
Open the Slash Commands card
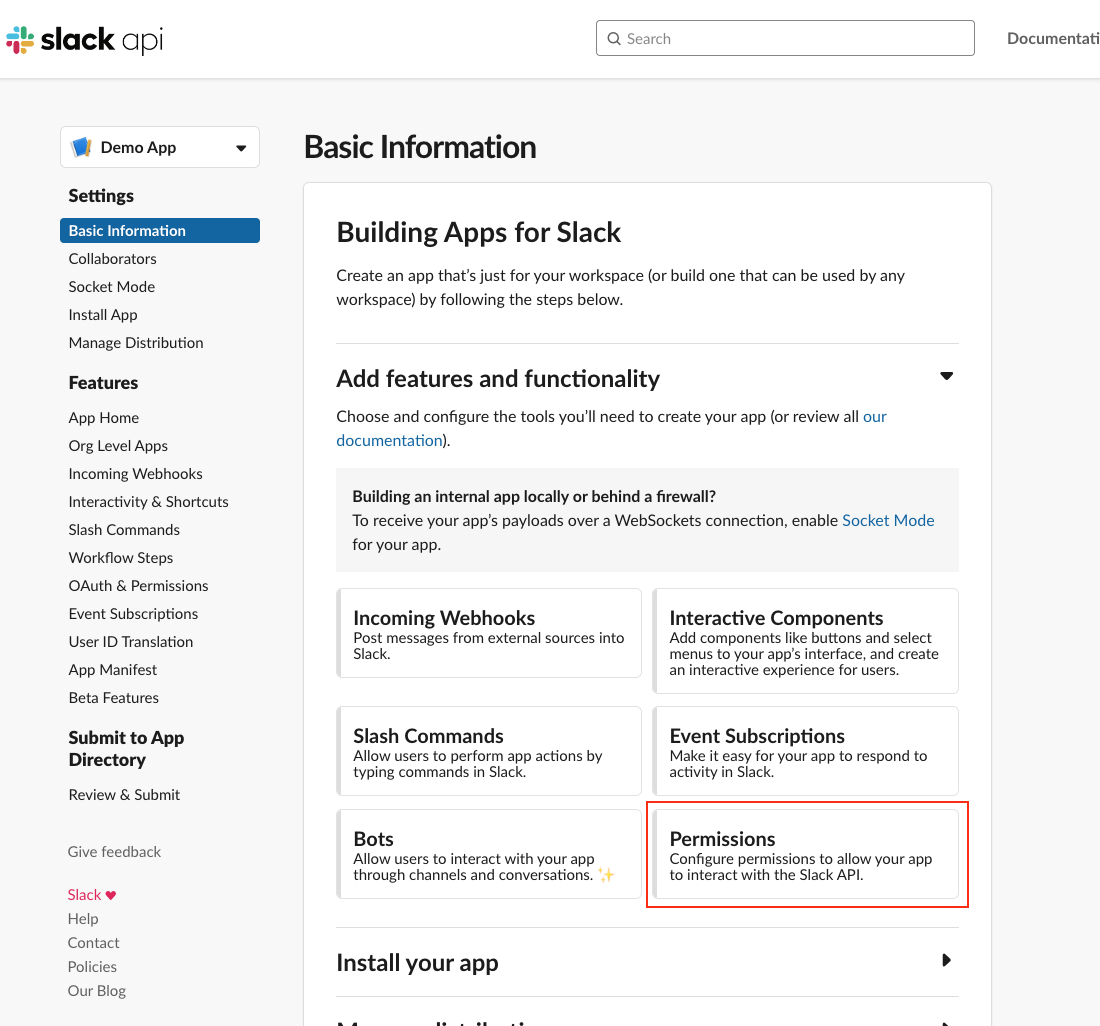(x=489, y=750)
